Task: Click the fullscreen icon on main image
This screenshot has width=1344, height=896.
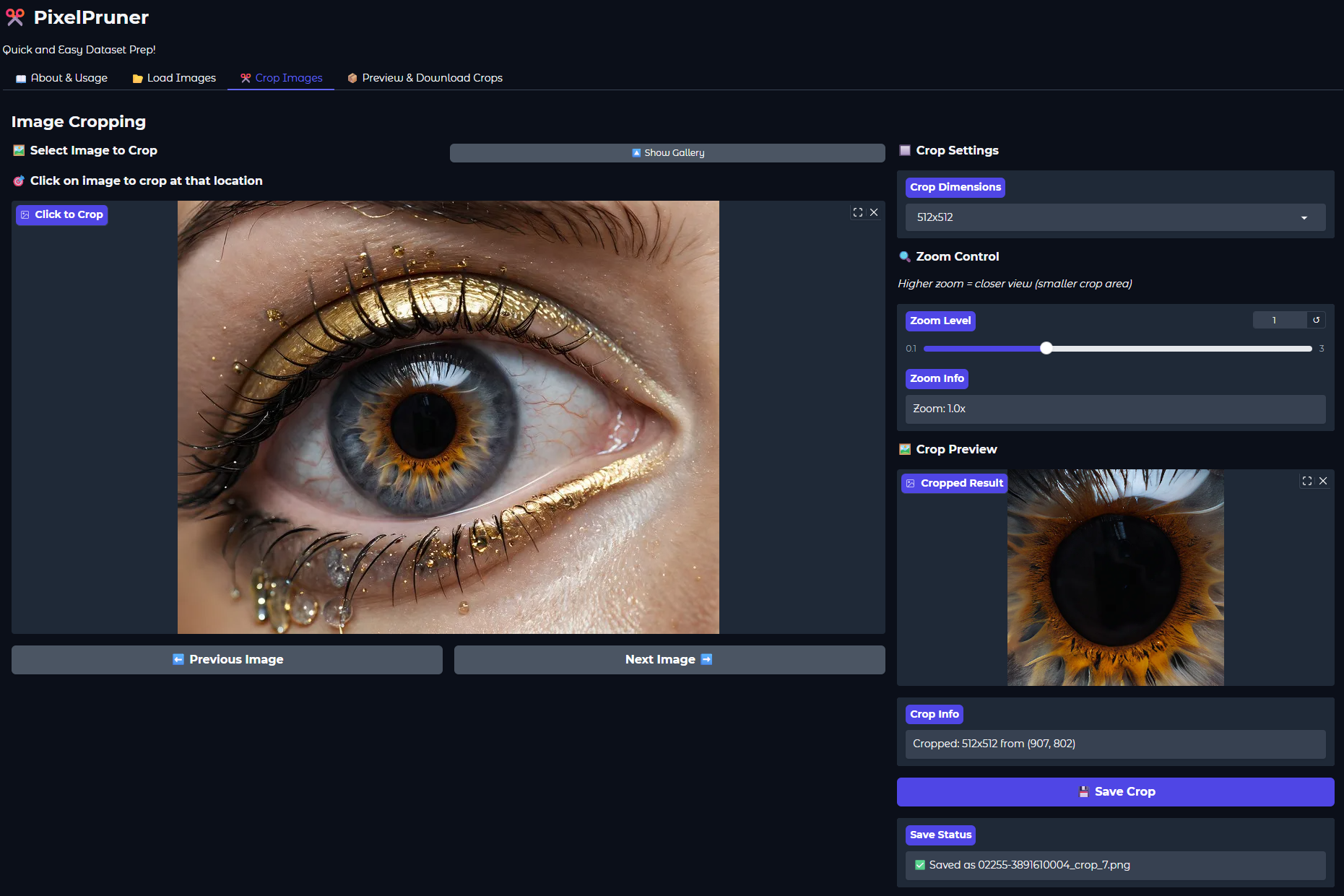Action: 858,212
